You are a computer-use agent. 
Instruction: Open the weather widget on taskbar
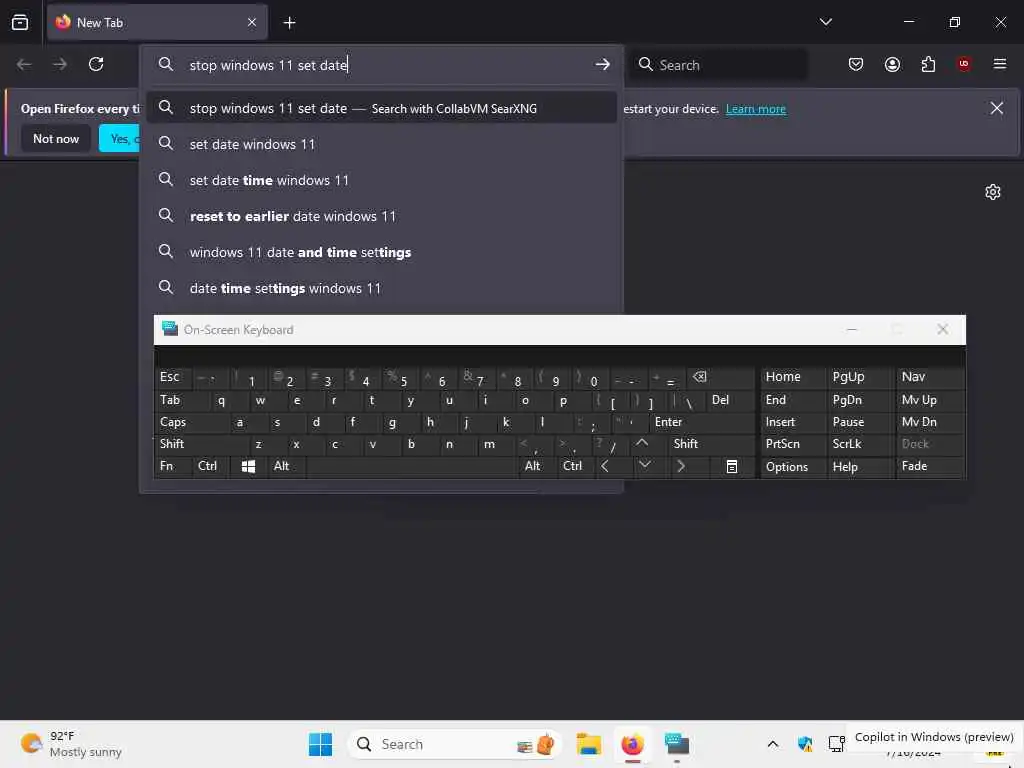72,744
